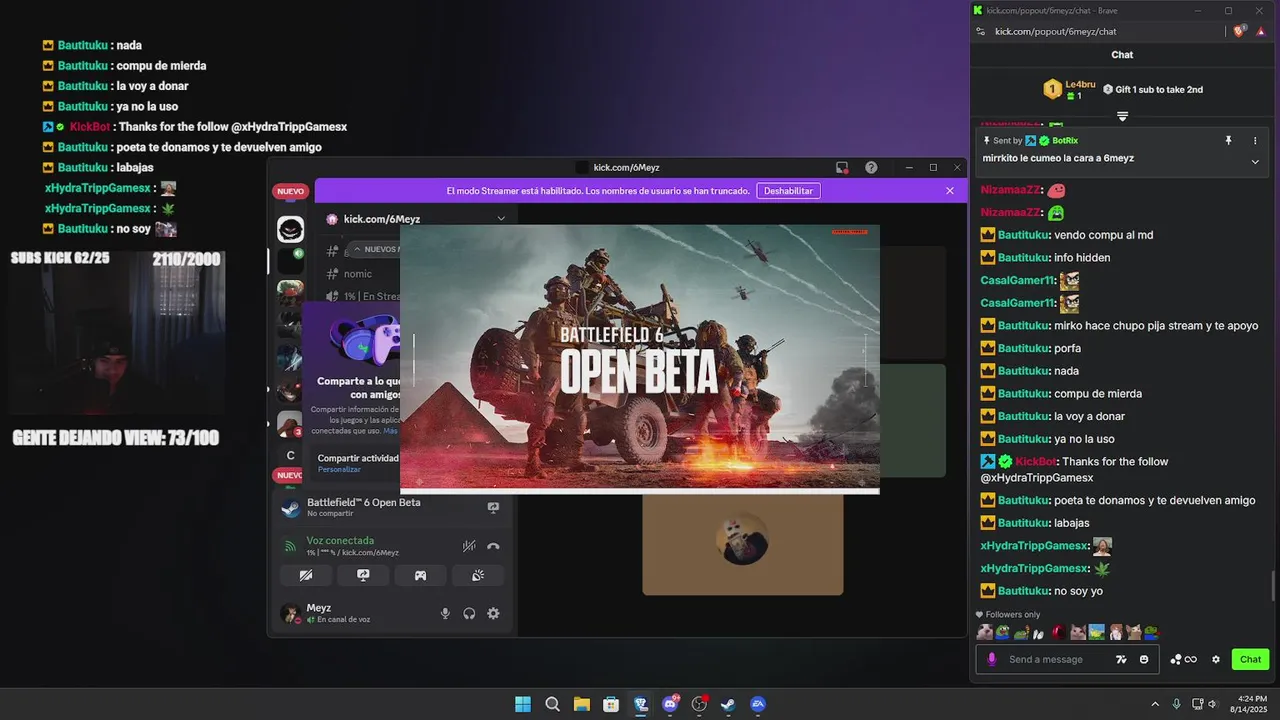The width and height of the screenshot is (1280, 720).
Task: Click the purple microphone icon in chat input
Action: [x=992, y=659]
